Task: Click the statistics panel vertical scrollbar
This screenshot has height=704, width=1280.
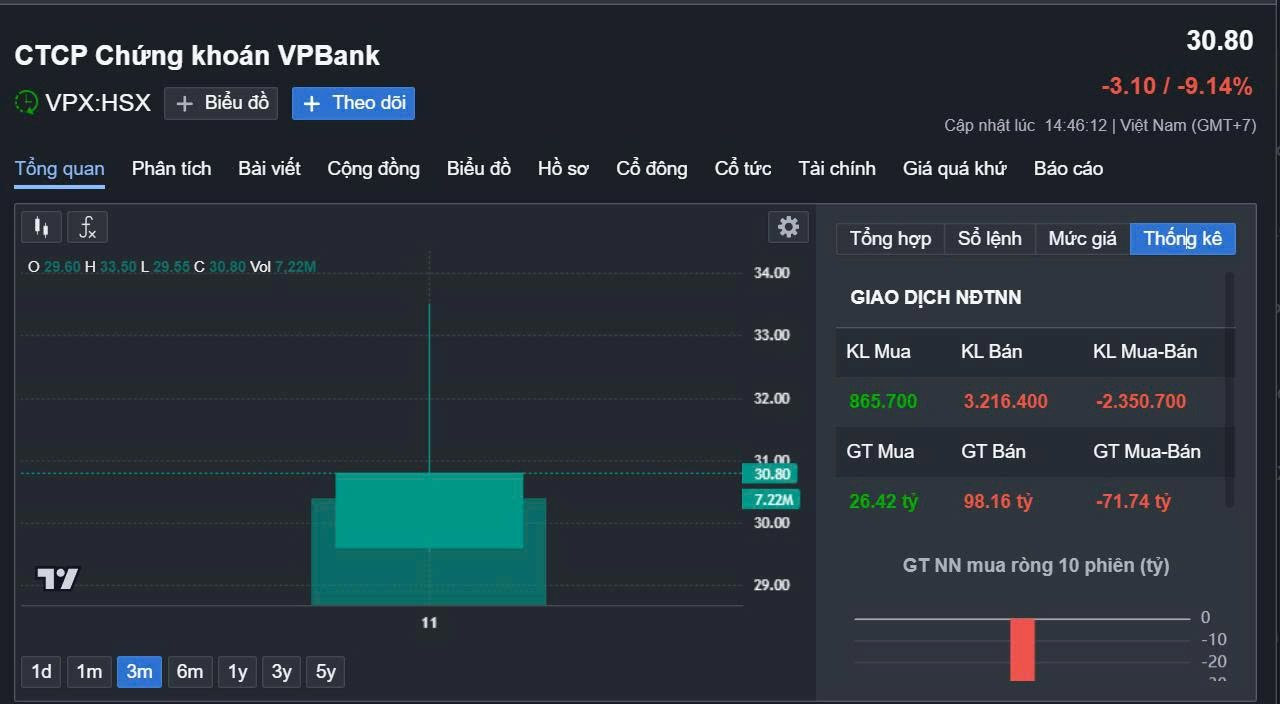Action: [x=1229, y=390]
